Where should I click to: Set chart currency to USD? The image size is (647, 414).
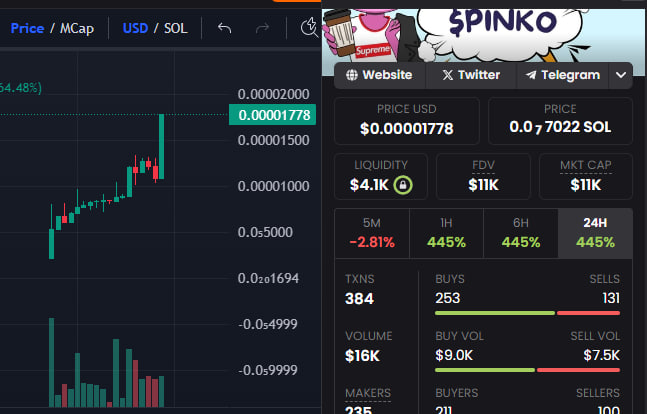point(135,28)
